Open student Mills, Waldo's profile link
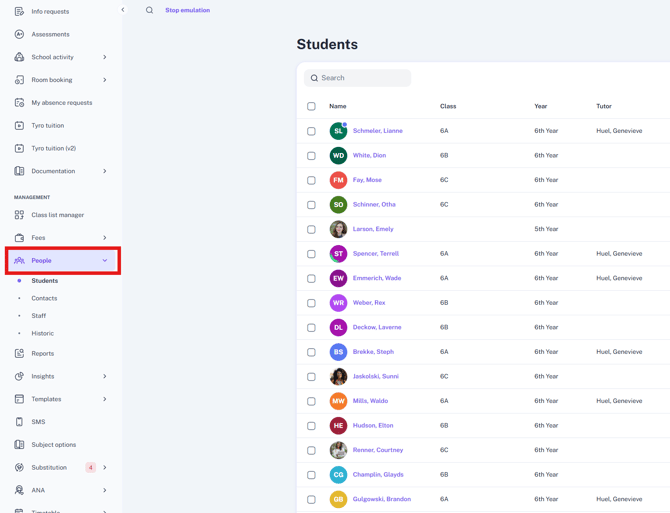 coord(370,401)
